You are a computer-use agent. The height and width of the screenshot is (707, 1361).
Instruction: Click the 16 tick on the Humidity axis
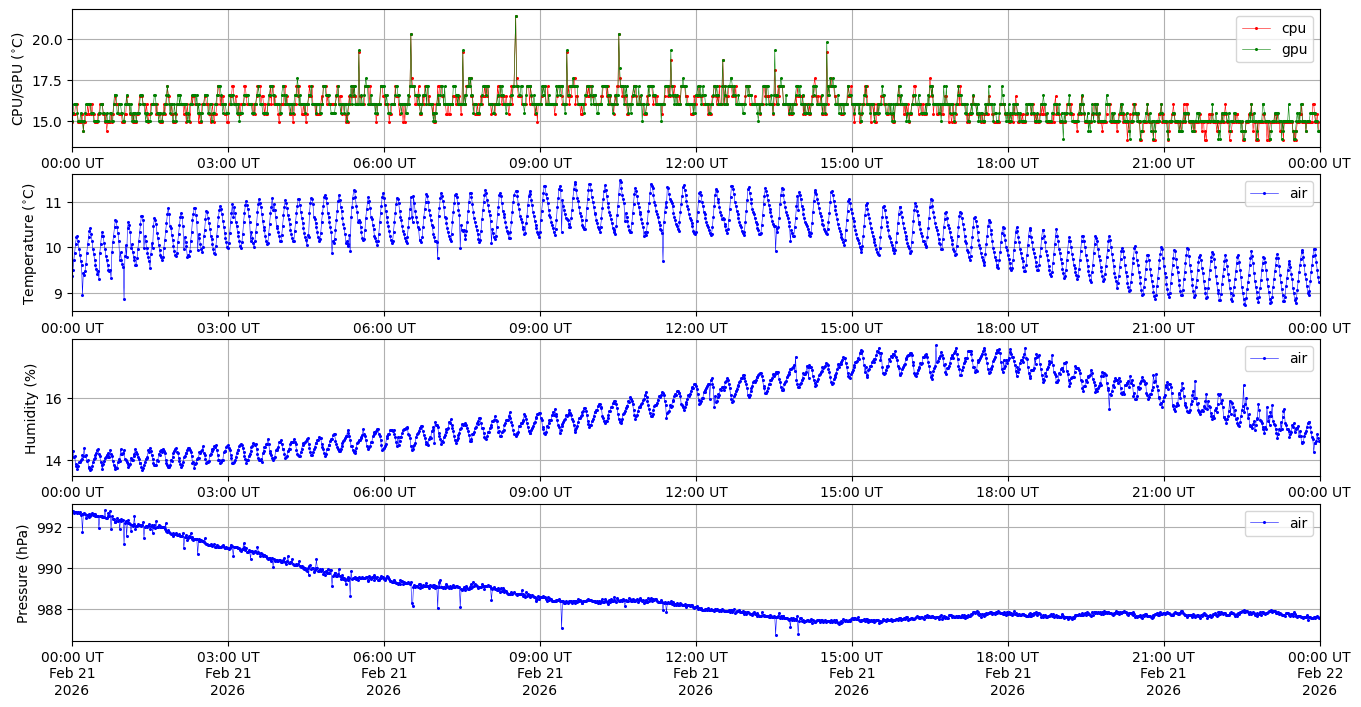pyautogui.click(x=55, y=399)
